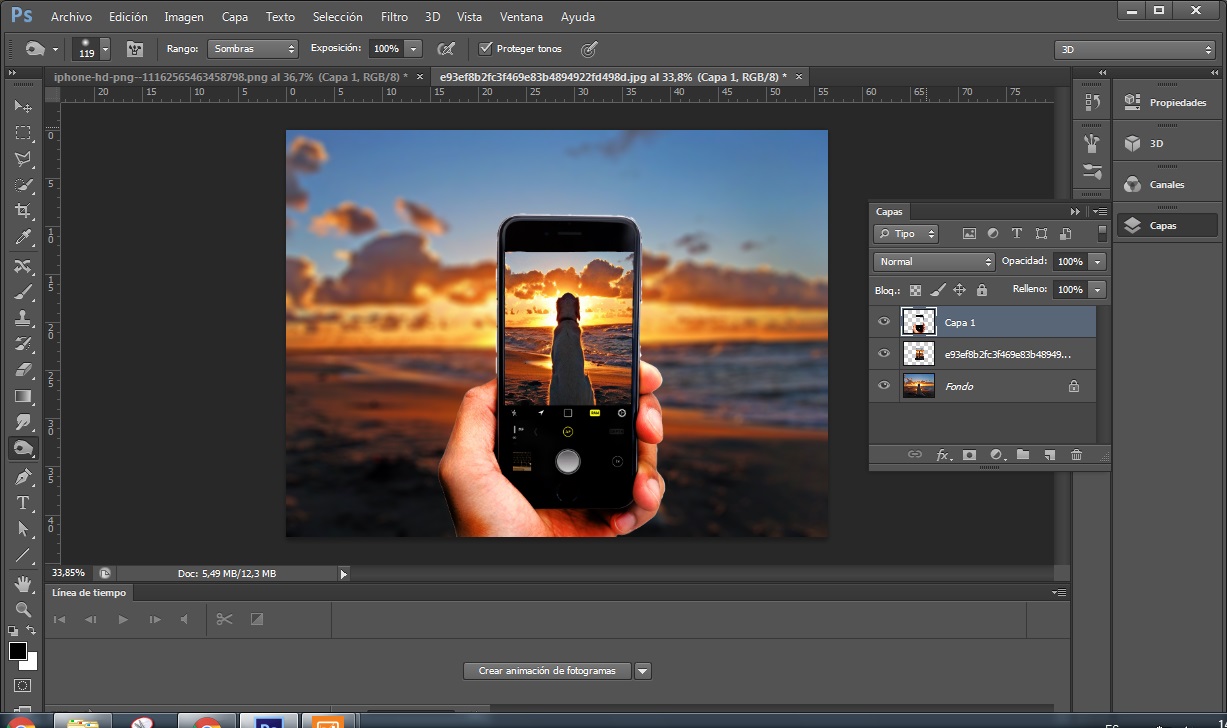Click the Crear animación de fotogramas button
Screen dimensions: 1227x728
pos(547,671)
